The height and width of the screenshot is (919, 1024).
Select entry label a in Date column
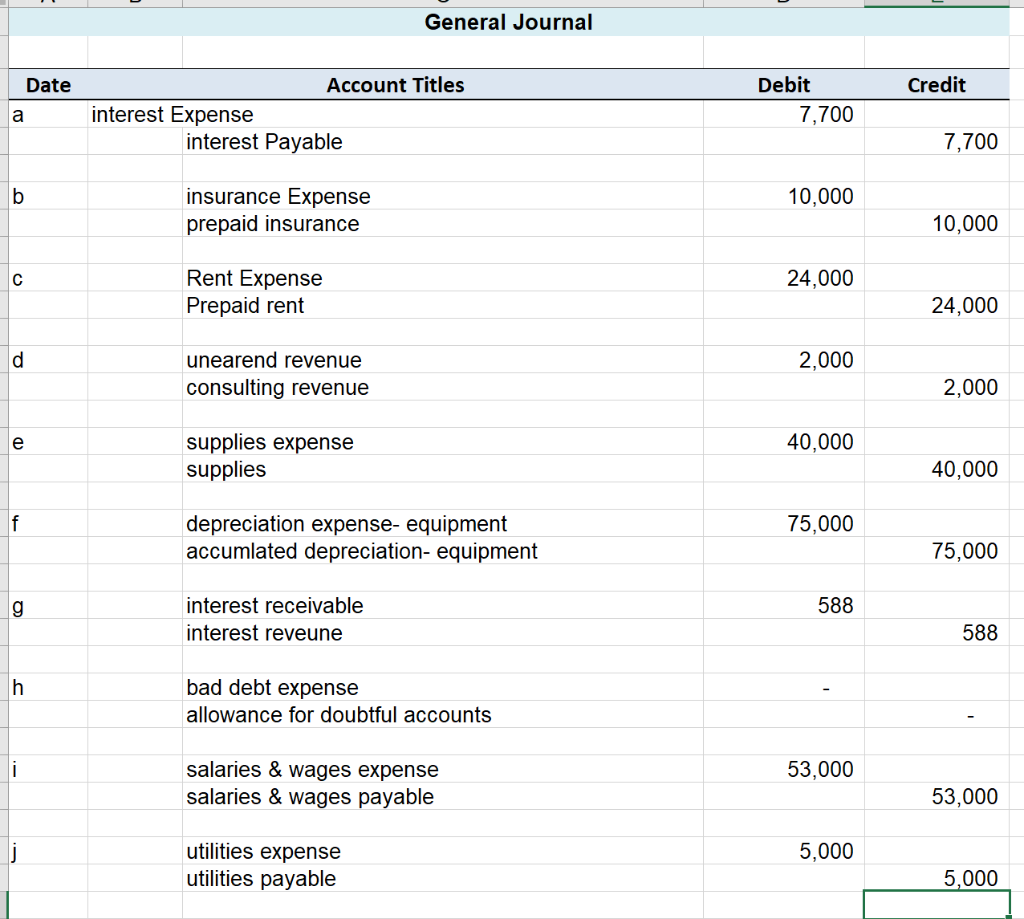48,114
